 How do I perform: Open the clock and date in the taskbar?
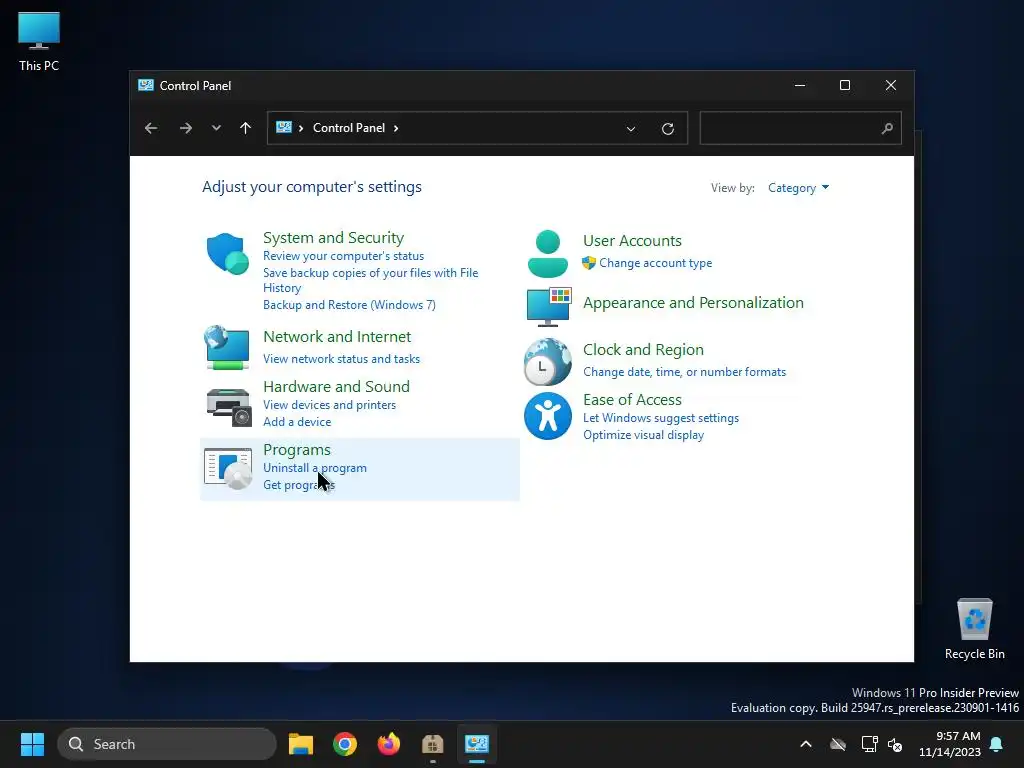950,744
